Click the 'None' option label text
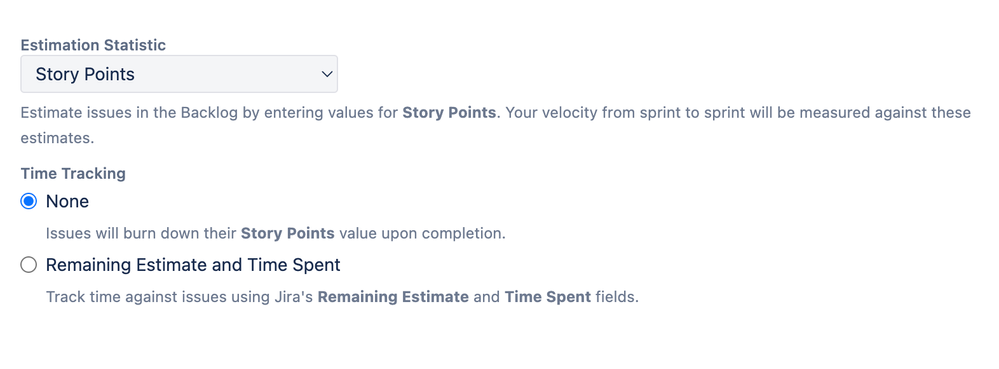This screenshot has height=369, width=999. click(67, 202)
